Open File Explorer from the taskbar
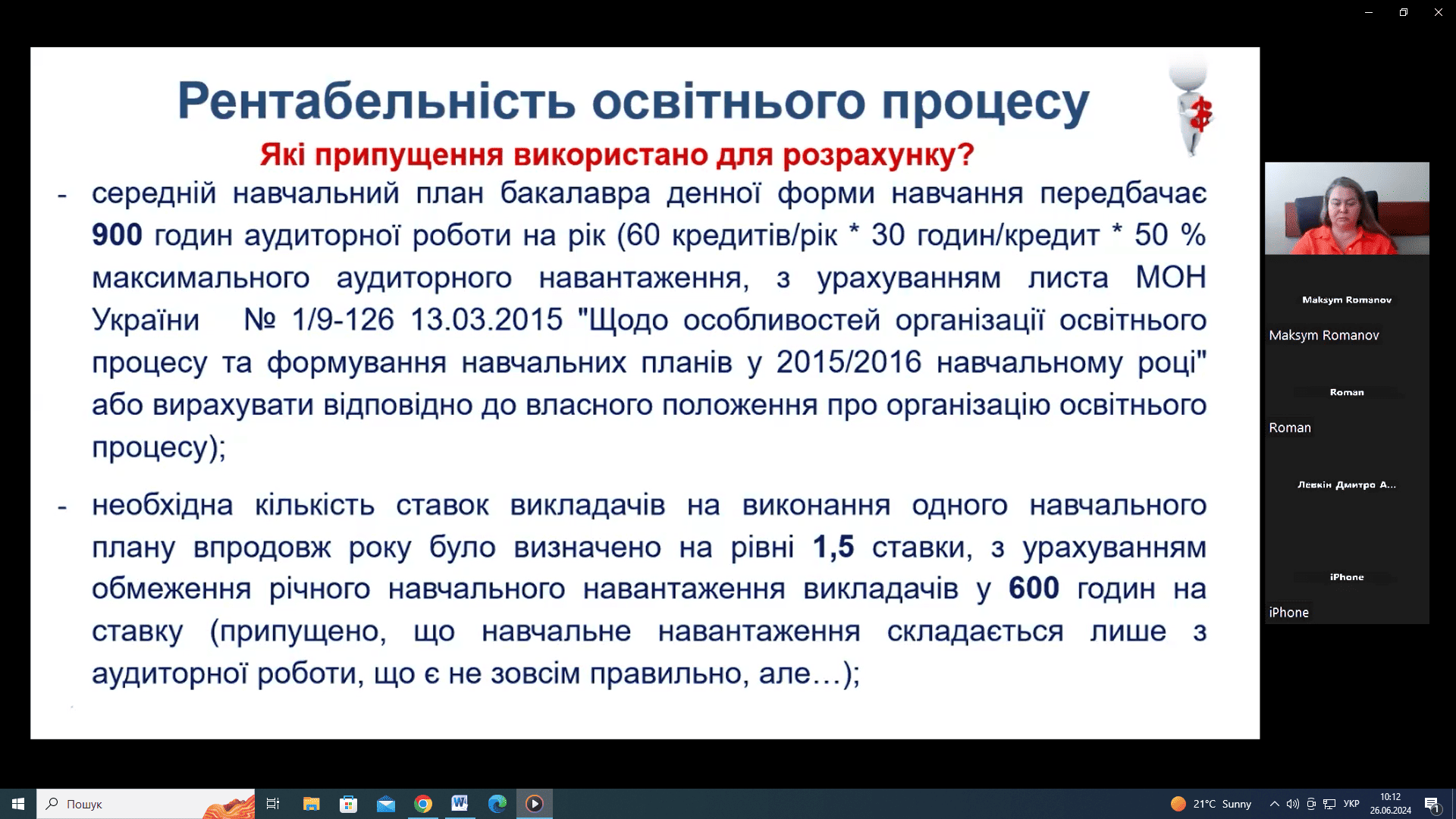Image resolution: width=1456 pixels, height=819 pixels. (x=311, y=804)
